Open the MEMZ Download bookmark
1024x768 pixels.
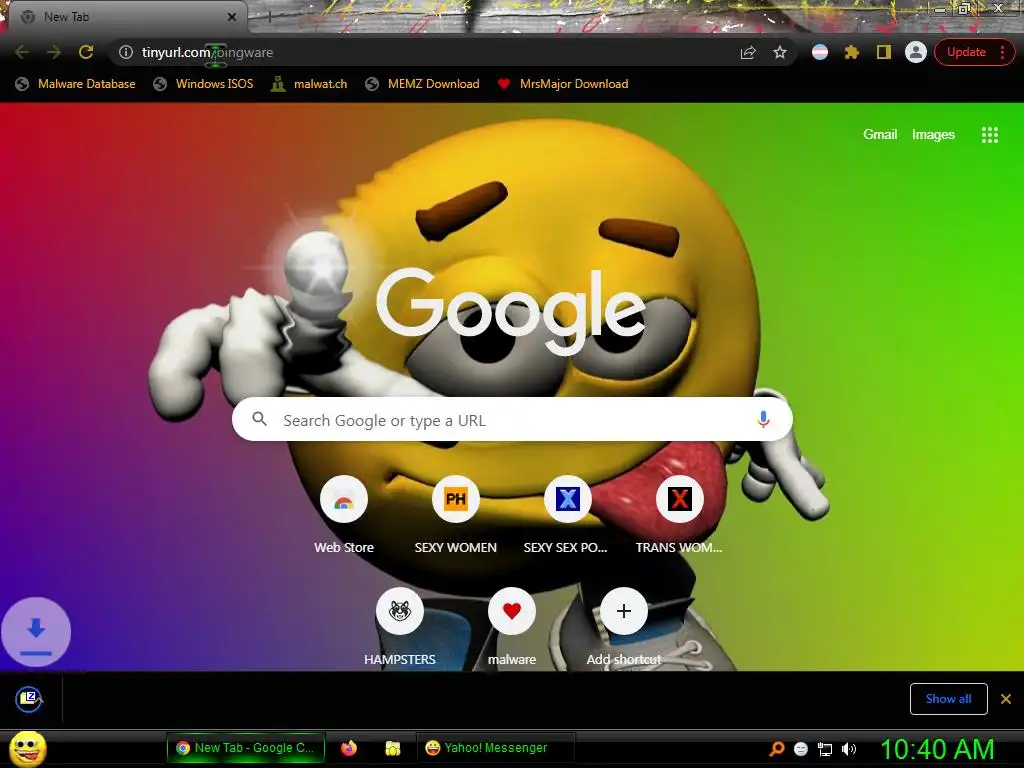click(x=423, y=84)
